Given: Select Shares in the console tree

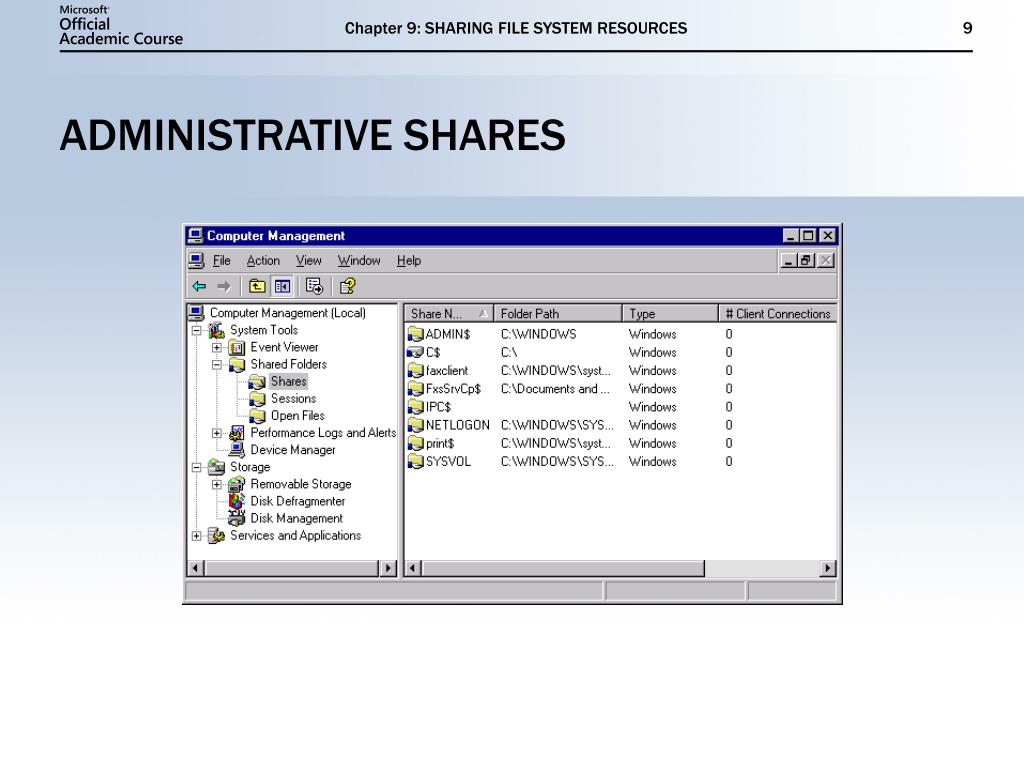Looking at the screenshot, I should 289,381.
